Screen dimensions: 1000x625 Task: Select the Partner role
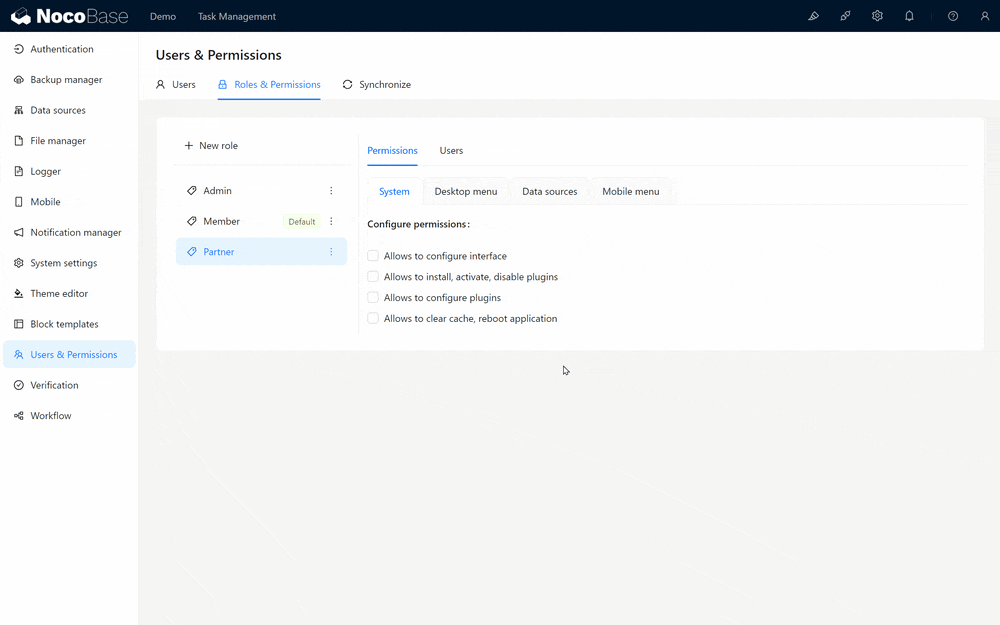[x=261, y=252]
